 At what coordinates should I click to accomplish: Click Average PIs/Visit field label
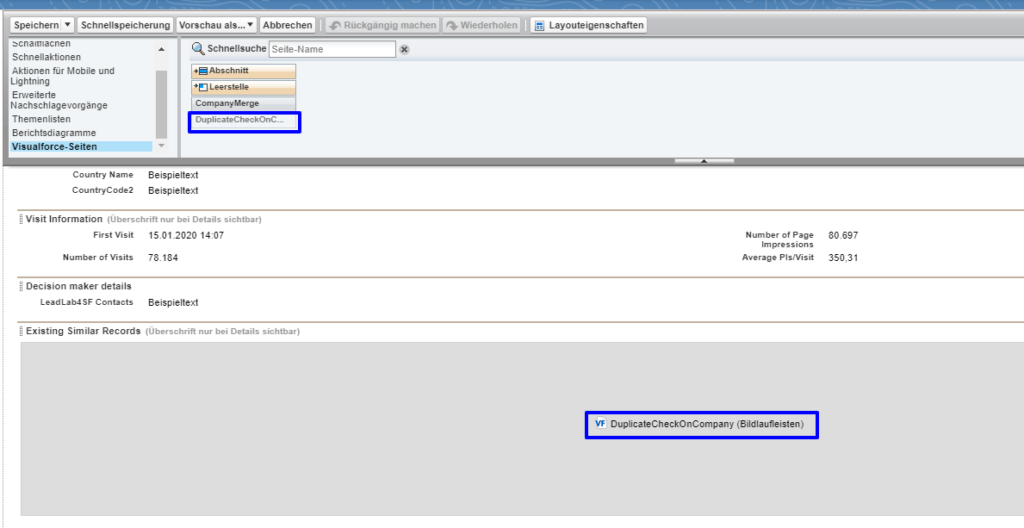tap(778, 257)
